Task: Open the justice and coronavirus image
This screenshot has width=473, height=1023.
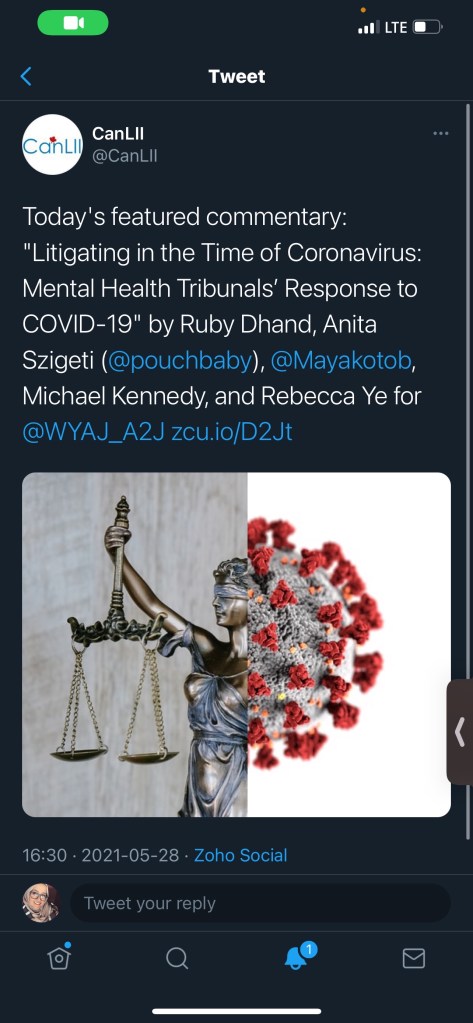Action: coord(236,645)
